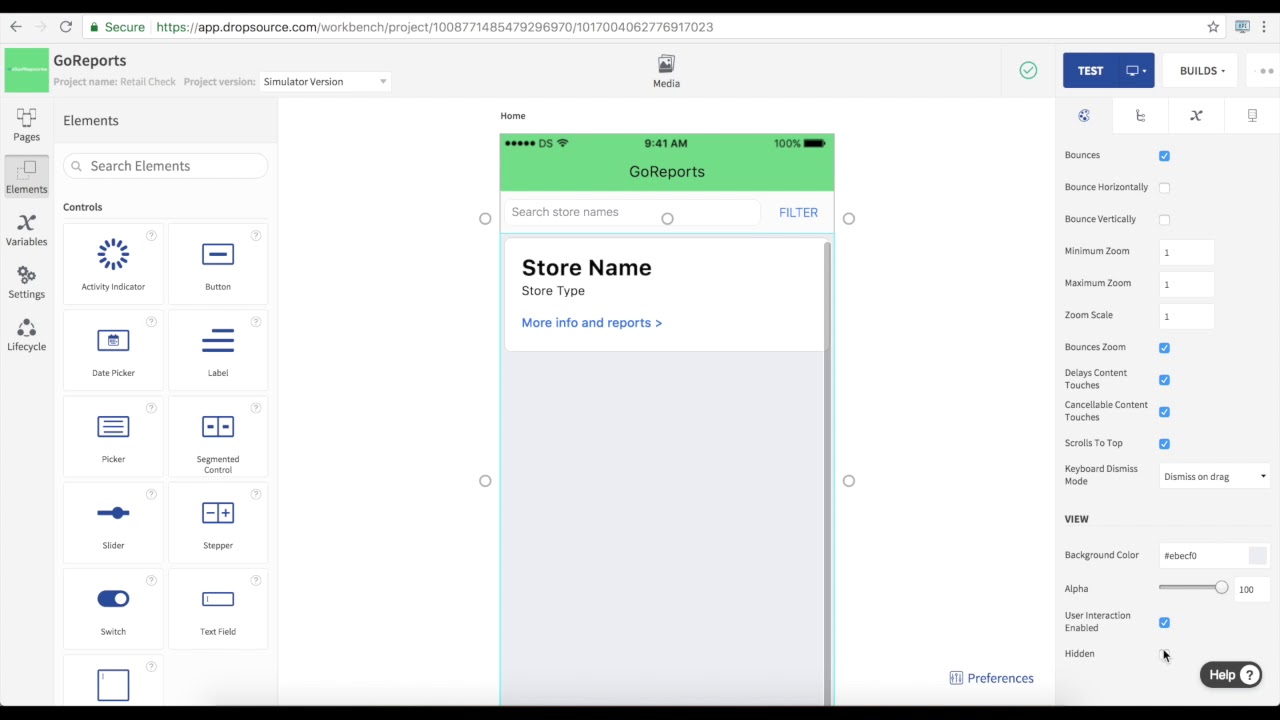Select the Segmented Control element
This screenshot has height=720, width=1280.
[218, 436]
